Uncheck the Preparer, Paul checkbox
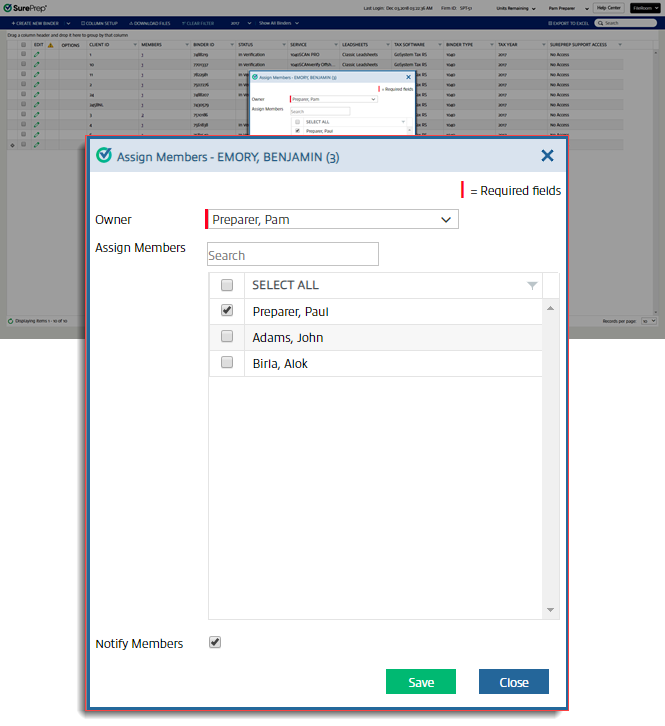This screenshot has width=665, height=726. pos(227,311)
